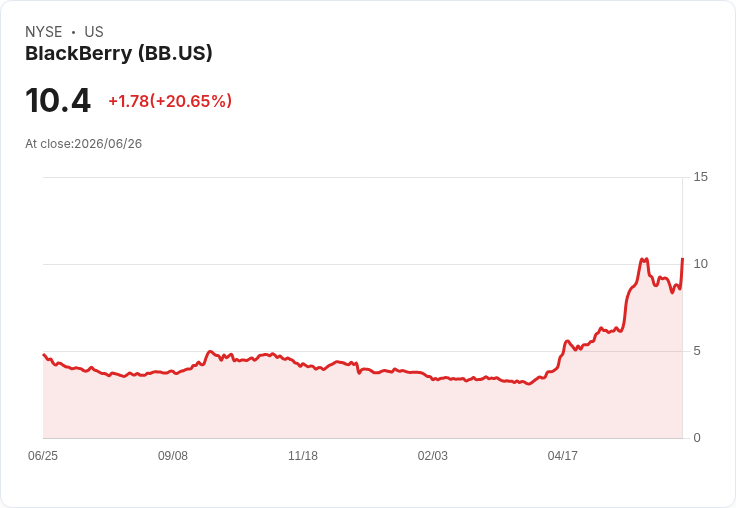Click the lowest trough before the April rally
736x508 pixels.
[x=529, y=384]
